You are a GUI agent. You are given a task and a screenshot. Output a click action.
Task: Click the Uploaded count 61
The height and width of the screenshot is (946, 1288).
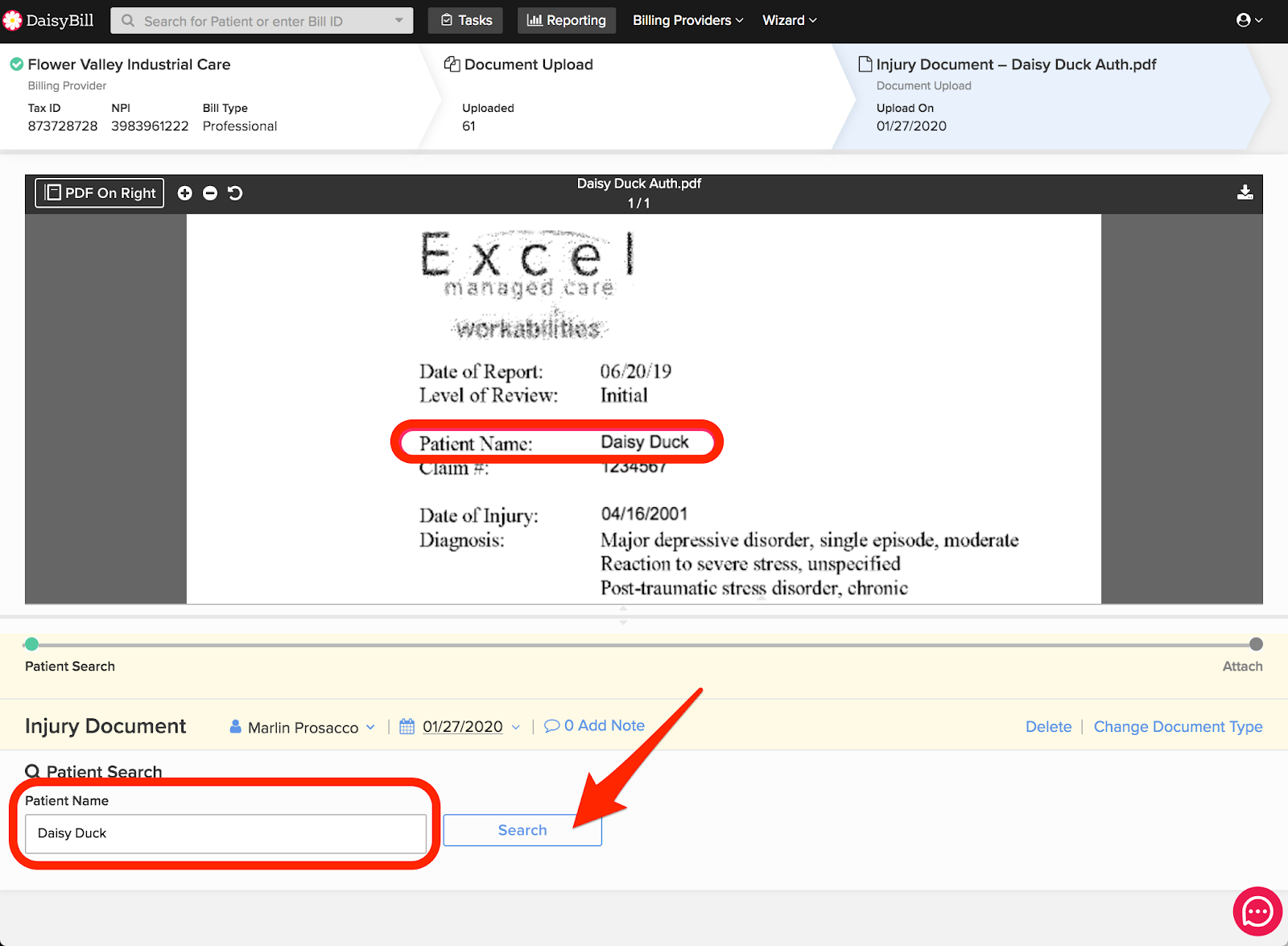coord(469,126)
